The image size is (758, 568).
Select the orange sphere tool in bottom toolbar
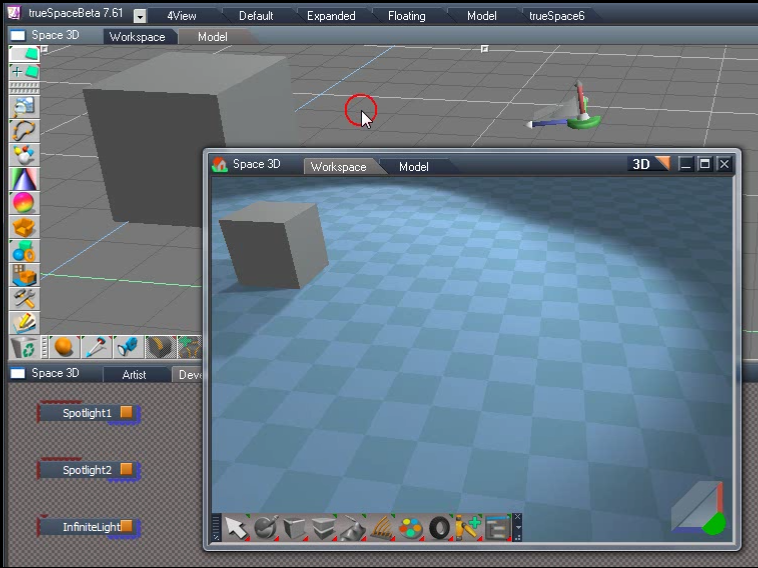(x=64, y=347)
